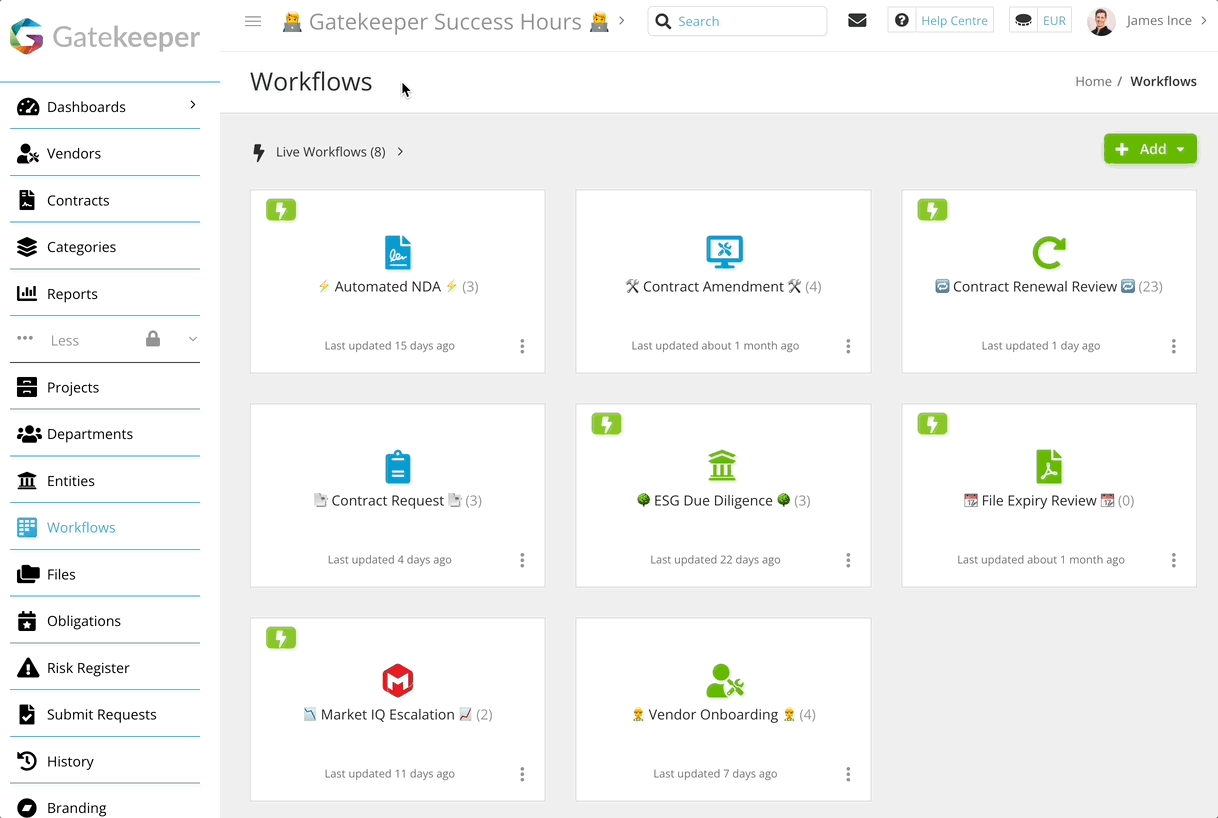Open the kebab menu on Contract Request card
Screen dimensions: 1218x818
(522, 560)
